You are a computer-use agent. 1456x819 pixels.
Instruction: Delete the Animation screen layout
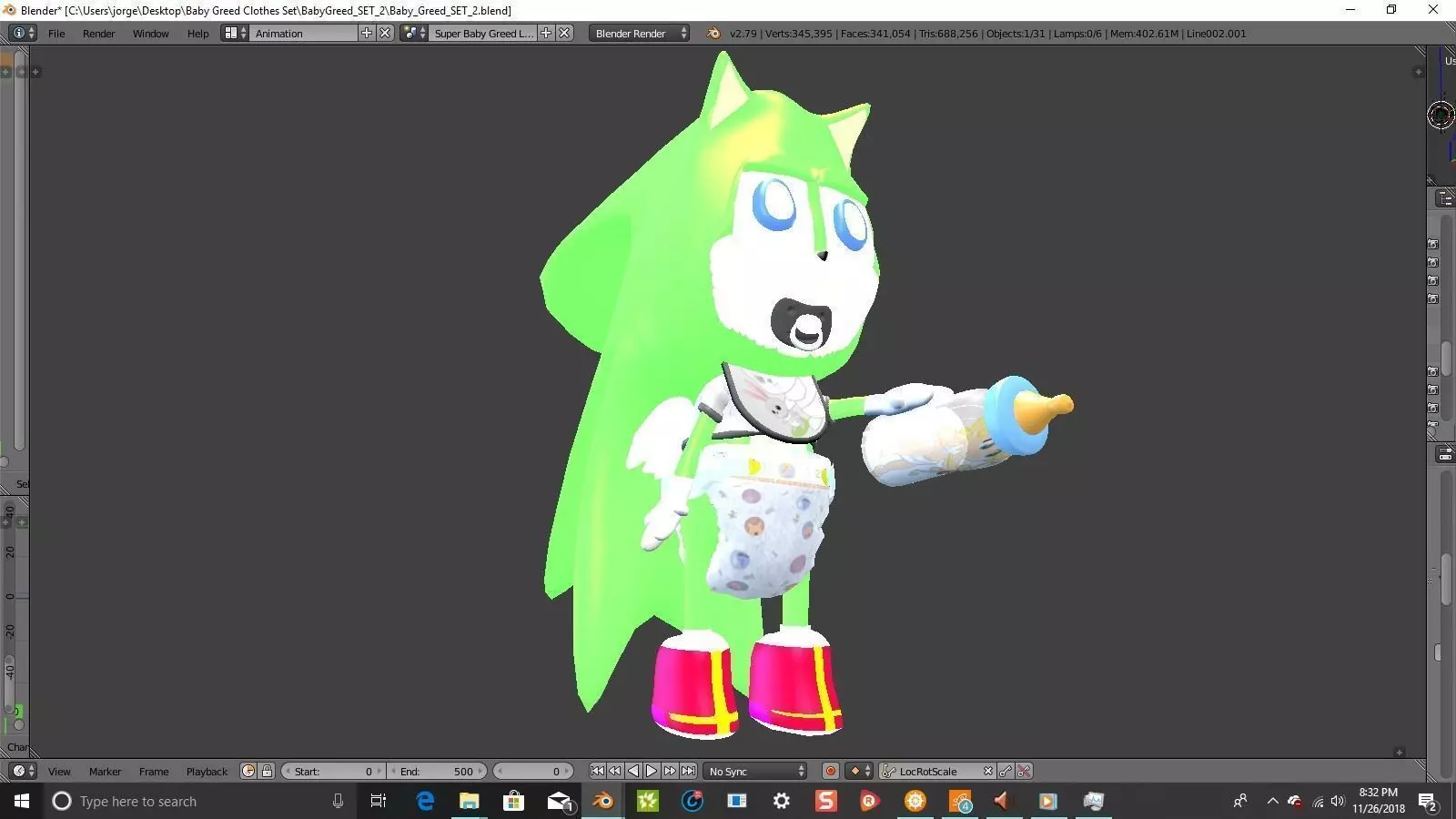coord(385,33)
